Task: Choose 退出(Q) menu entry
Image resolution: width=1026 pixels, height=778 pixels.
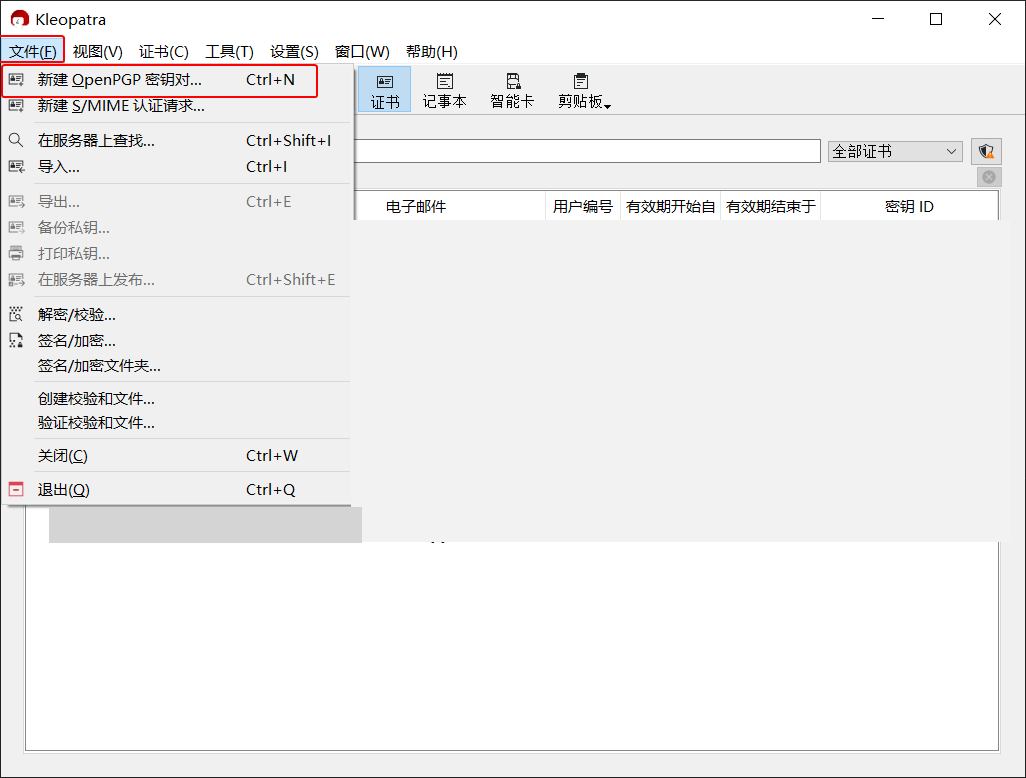Action: (177, 489)
